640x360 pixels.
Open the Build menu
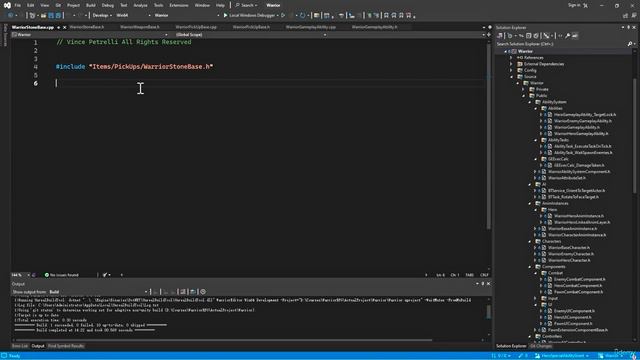click(91, 5)
